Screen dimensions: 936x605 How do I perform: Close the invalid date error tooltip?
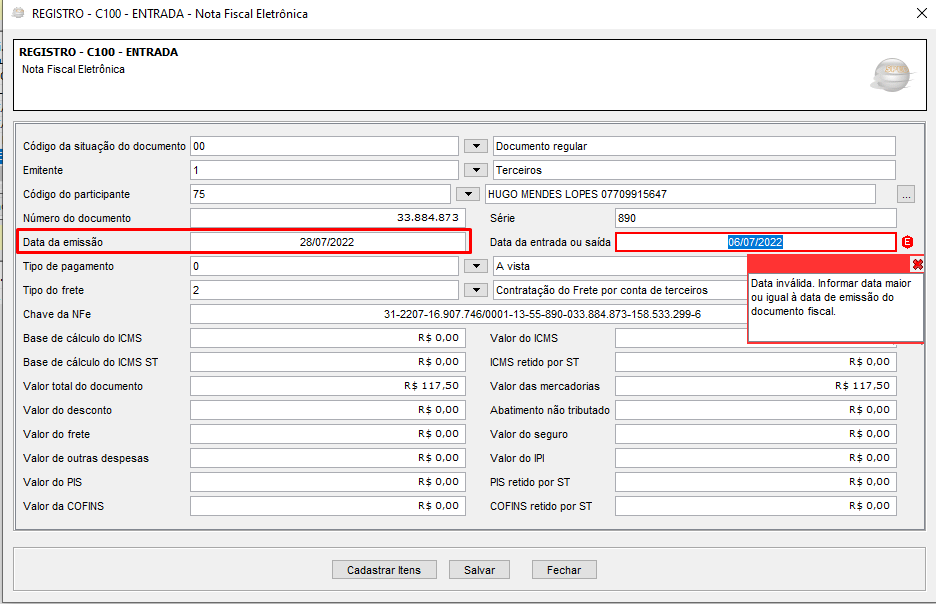point(917,264)
